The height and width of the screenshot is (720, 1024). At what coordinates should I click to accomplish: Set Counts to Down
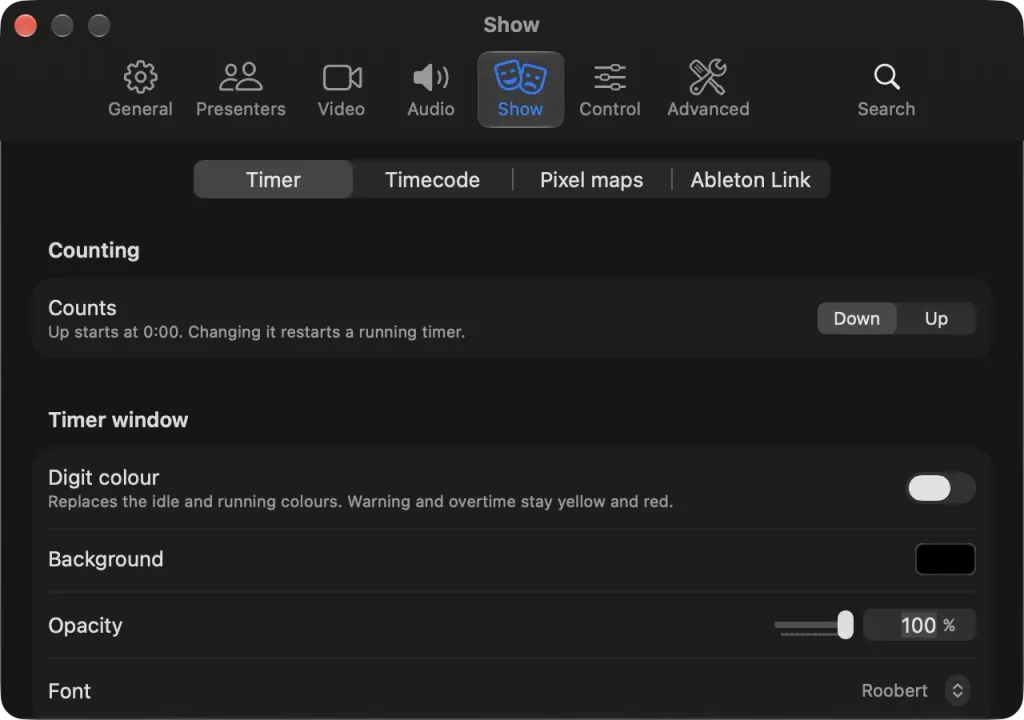(857, 319)
